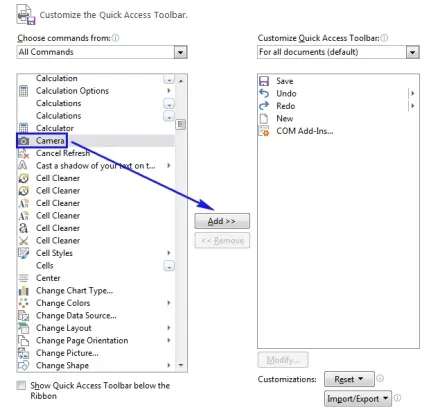Select the Cell Styles icon

point(24,253)
